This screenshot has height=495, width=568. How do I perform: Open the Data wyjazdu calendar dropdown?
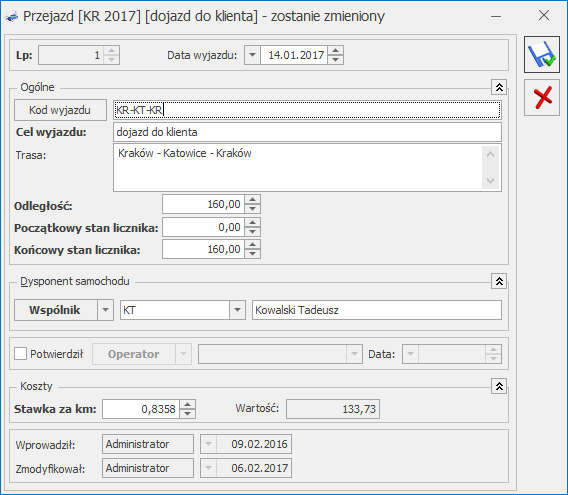(x=252, y=55)
